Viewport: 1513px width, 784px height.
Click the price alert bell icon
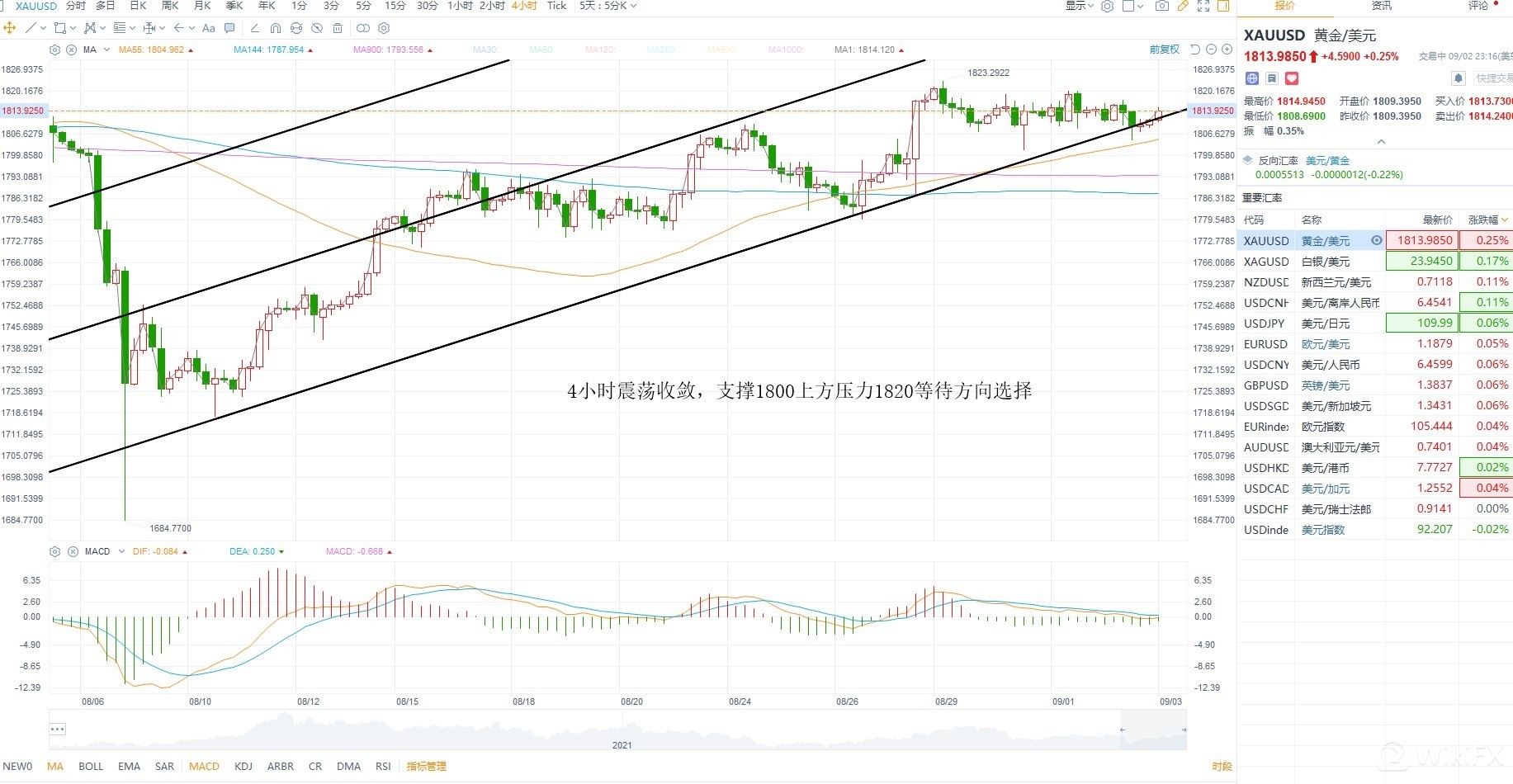coord(1459,78)
